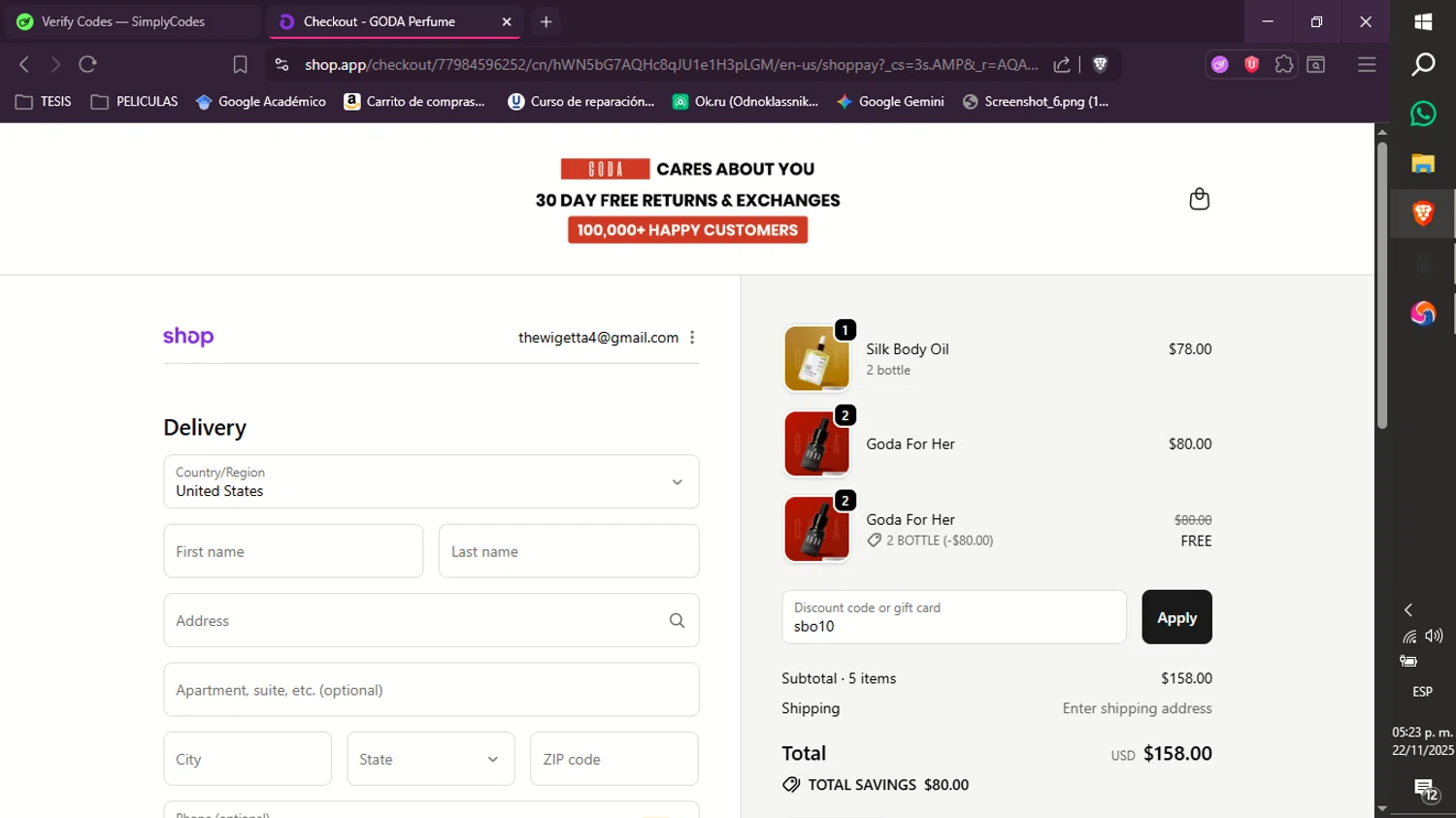Open the clock showing 05:23 p. m.
Viewport: 1456px width, 818px height.
[1423, 741]
